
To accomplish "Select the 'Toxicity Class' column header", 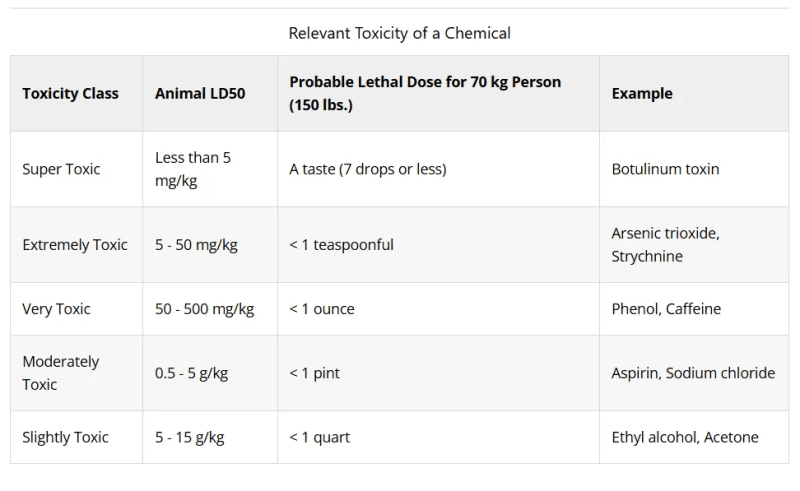I will point(70,93).
